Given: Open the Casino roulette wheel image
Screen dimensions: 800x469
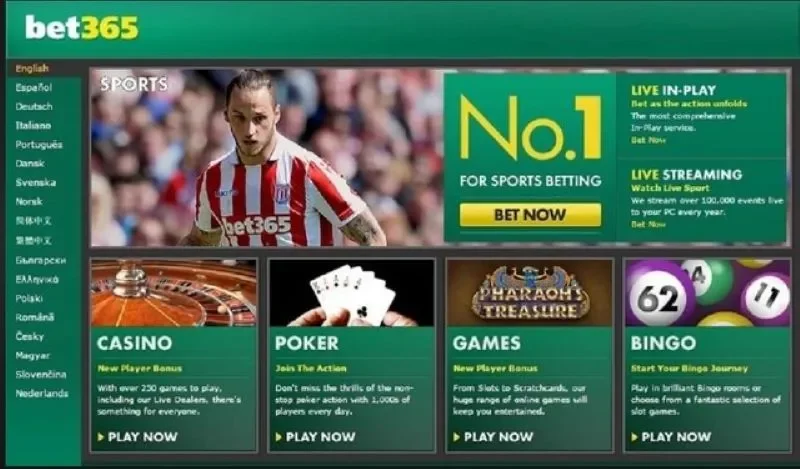Looking at the screenshot, I should [173, 292].
